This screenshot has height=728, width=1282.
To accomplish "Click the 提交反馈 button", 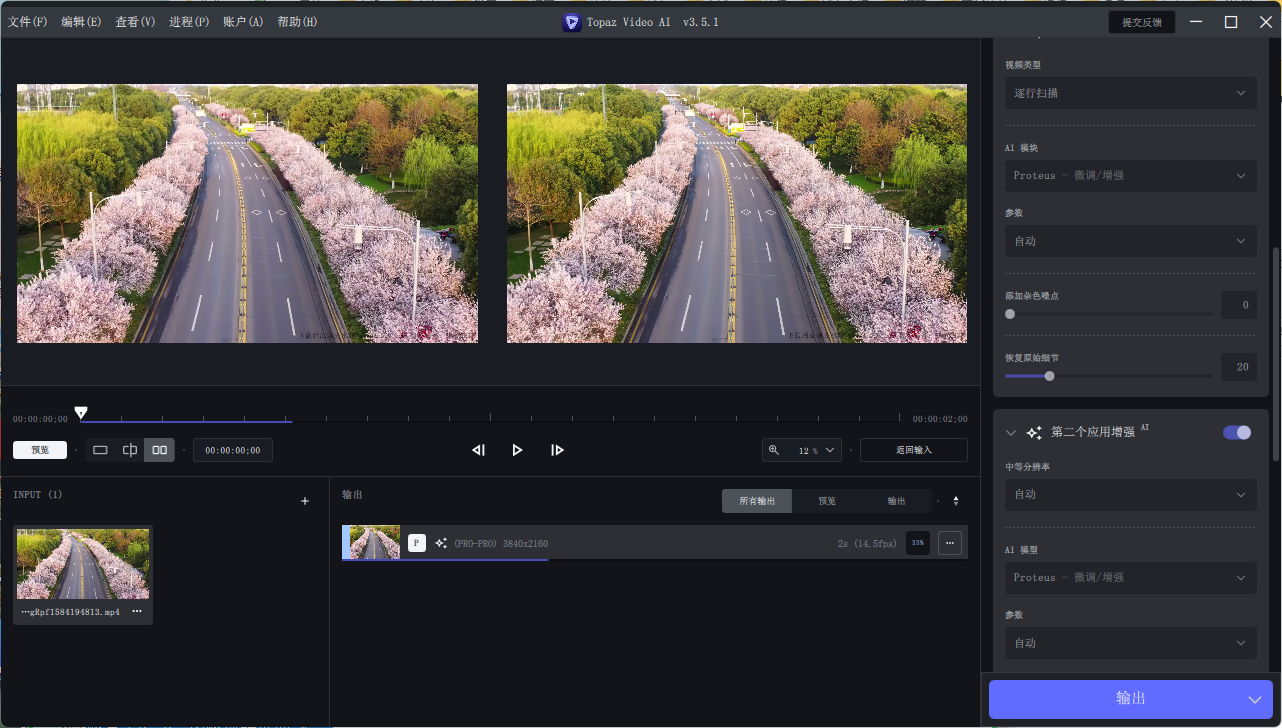I will (1142, 22).
